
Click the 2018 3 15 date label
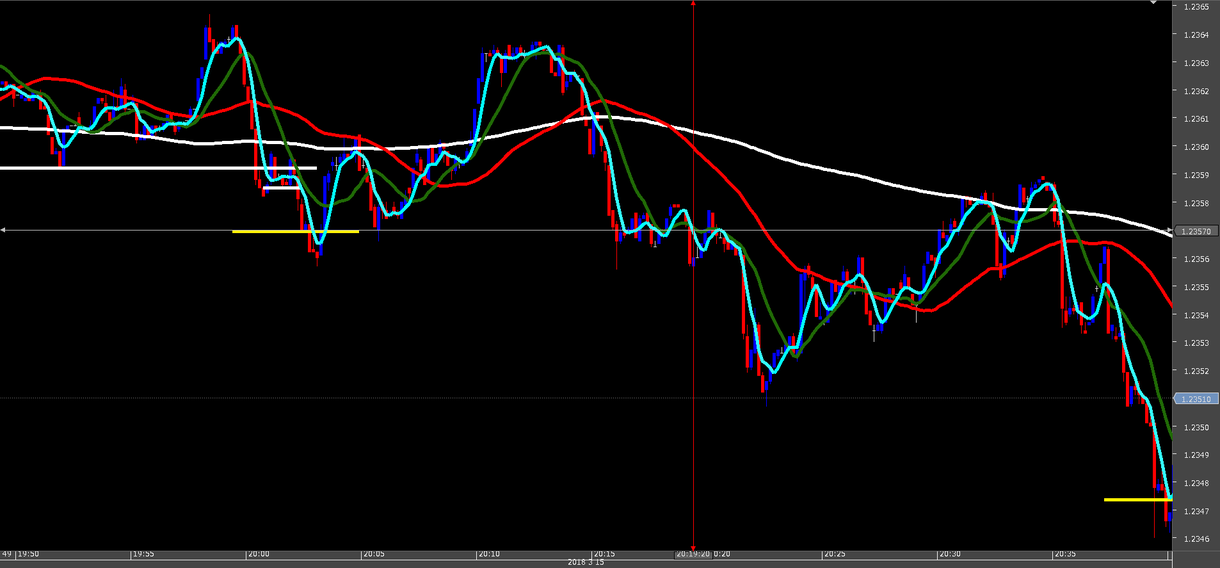pyautogui.click(x=586, y=562)
